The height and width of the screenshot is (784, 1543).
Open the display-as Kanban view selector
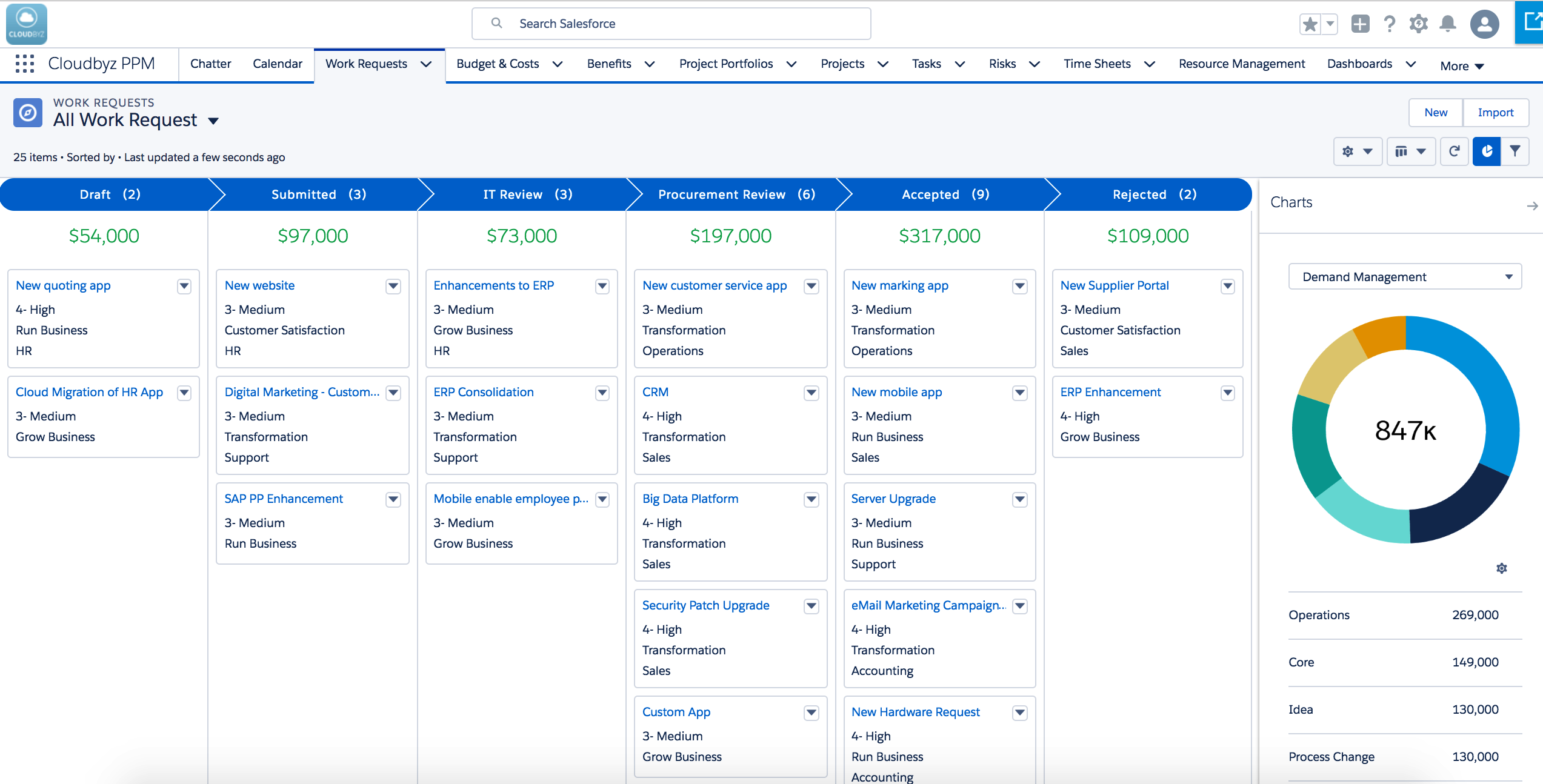[1411, 151]
